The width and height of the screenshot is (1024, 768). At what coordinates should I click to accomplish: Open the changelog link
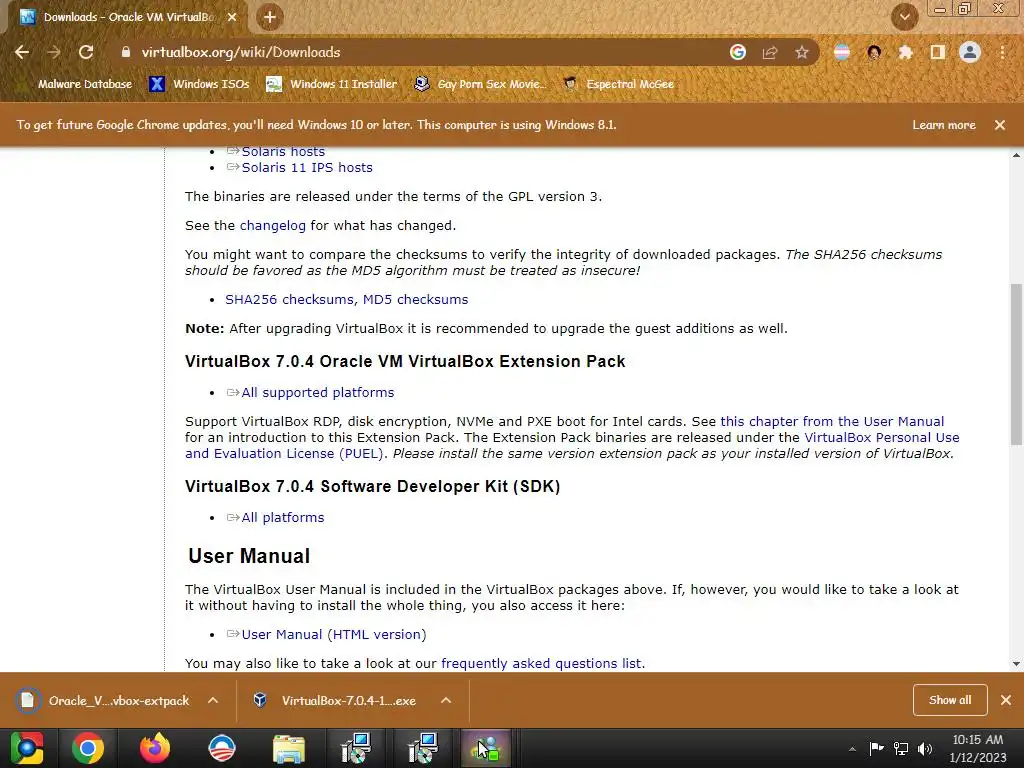coord(272,225)
